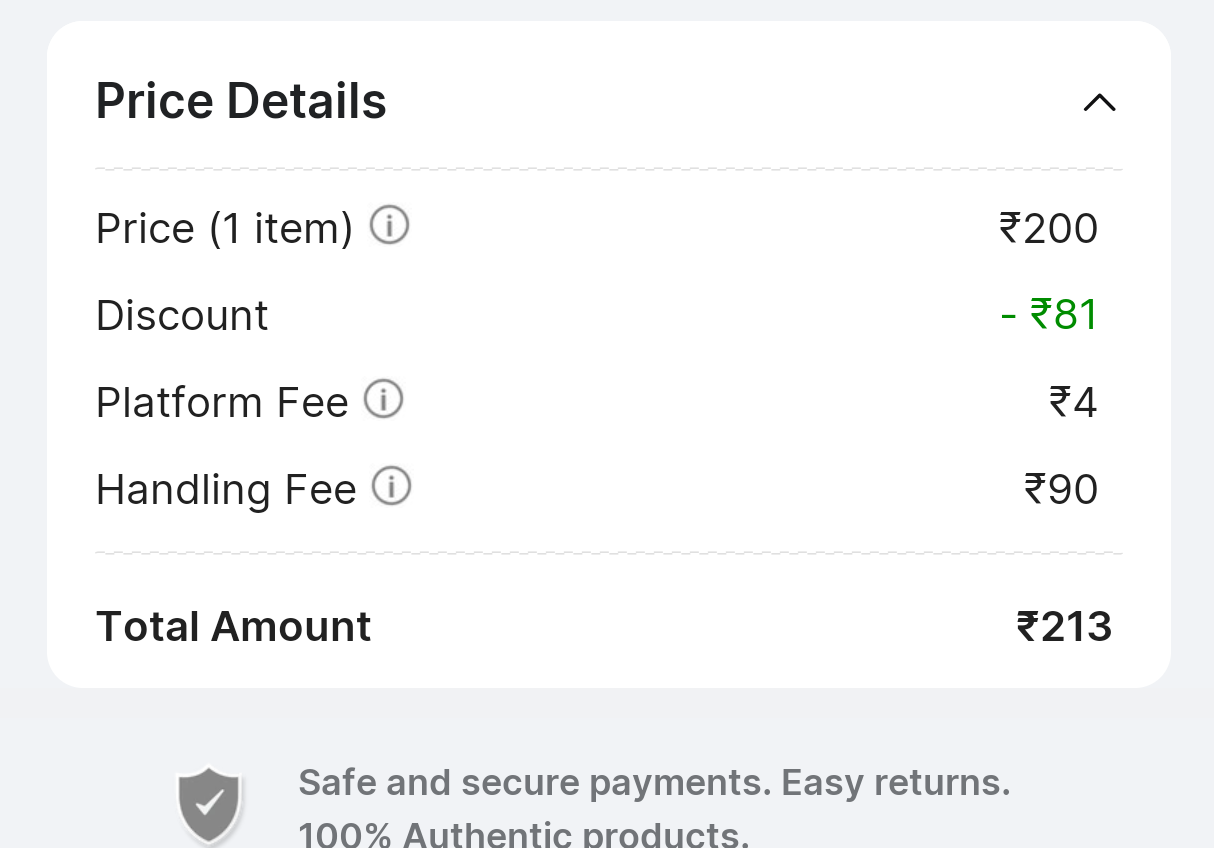Click the 100% Authentic products text
The width and height of the screenshot is (1214, 848).
pos(523,833)
